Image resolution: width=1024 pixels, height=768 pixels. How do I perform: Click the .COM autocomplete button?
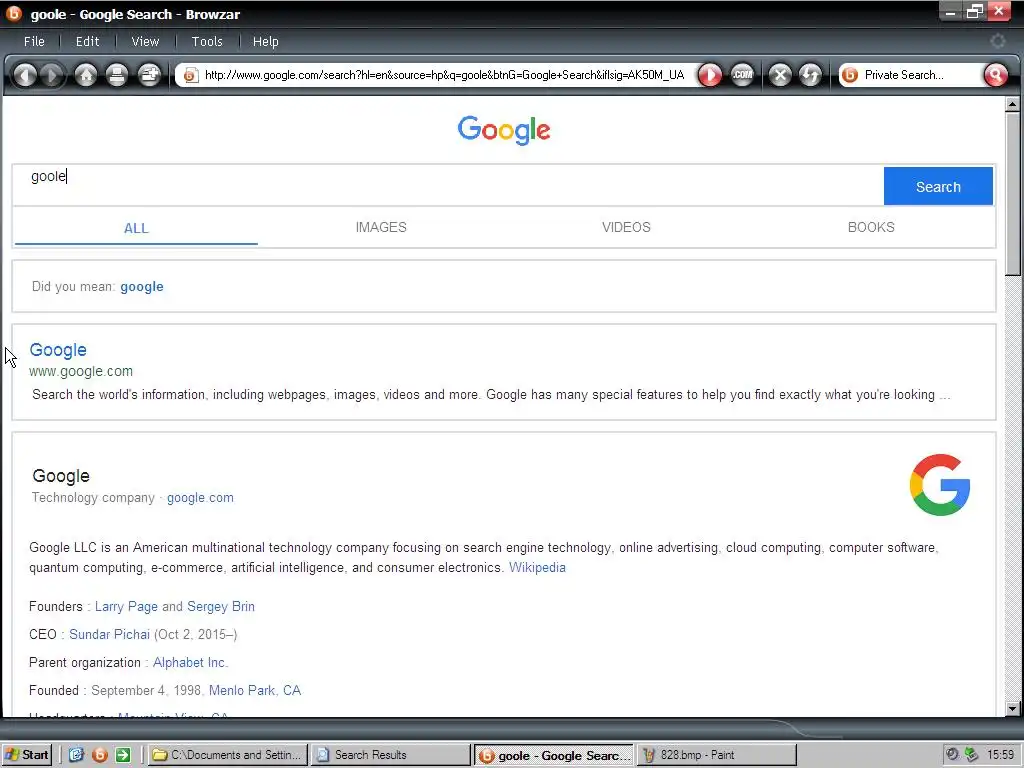(x=742, y=75)
